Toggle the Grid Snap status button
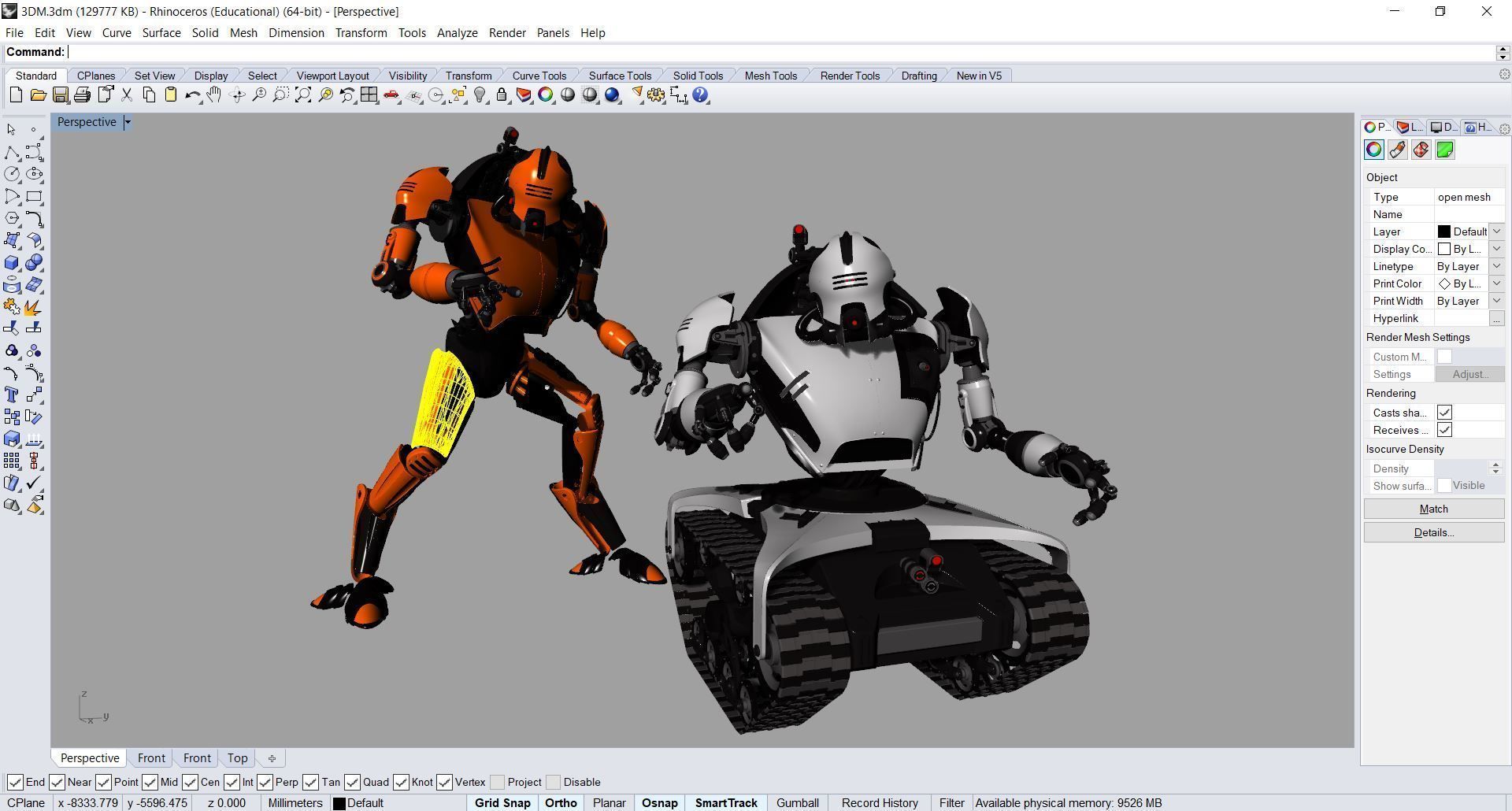This screenshot has height=811, width=1512. (502, 803)
